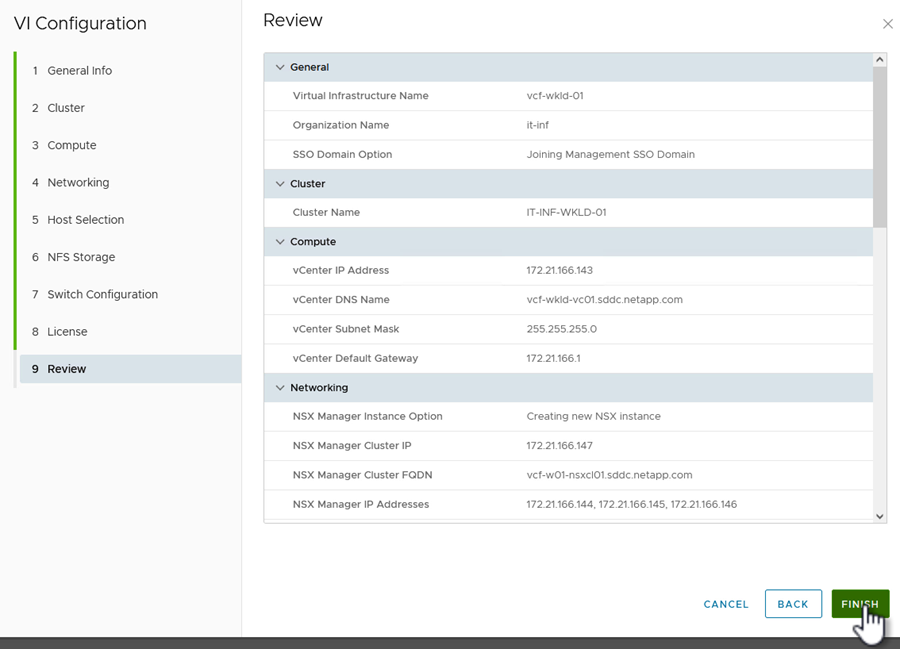Screen dimensions: 900x649
Task: Select step 4 Networking
Action: (x=78, y=183)
